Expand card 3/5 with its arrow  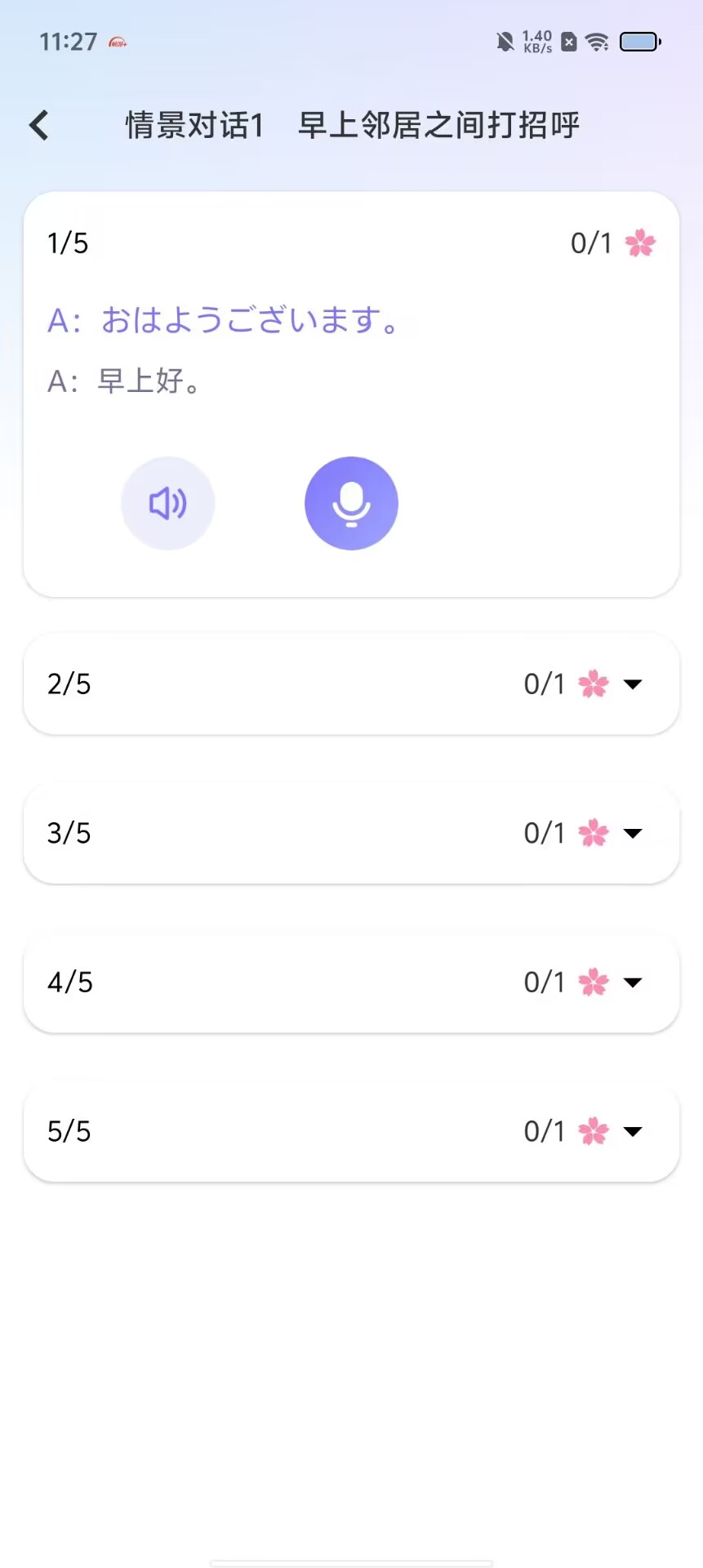[x=633, y=833]
